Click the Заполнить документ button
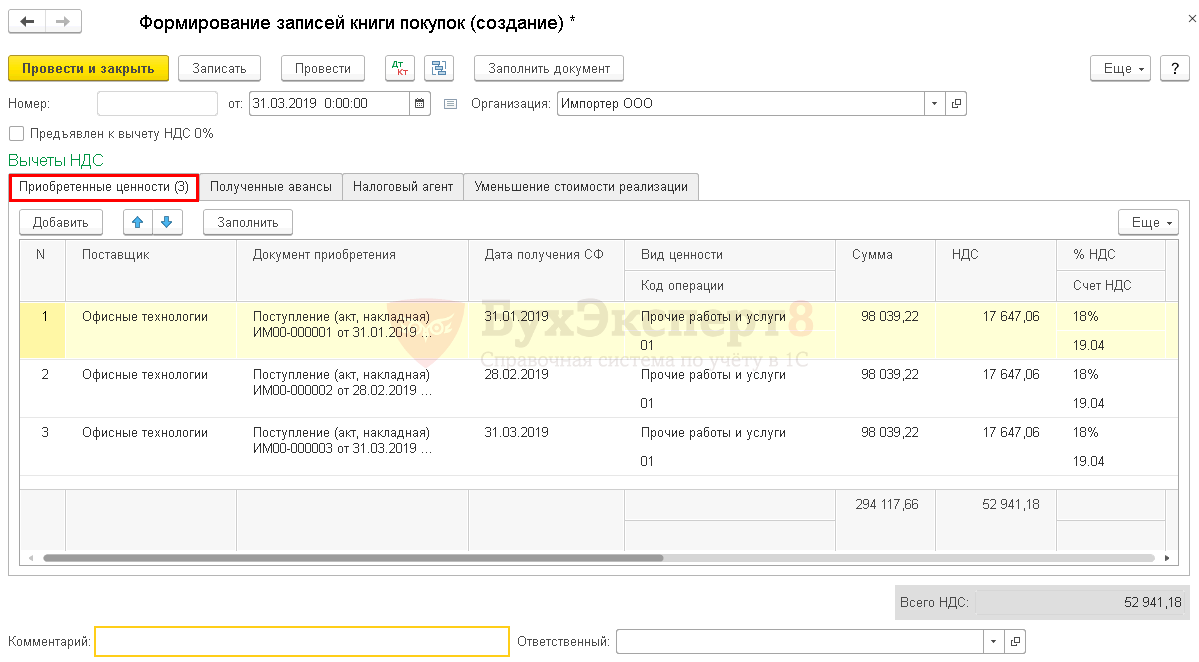This screenshot has height=662, width=1199. (548, 68)
